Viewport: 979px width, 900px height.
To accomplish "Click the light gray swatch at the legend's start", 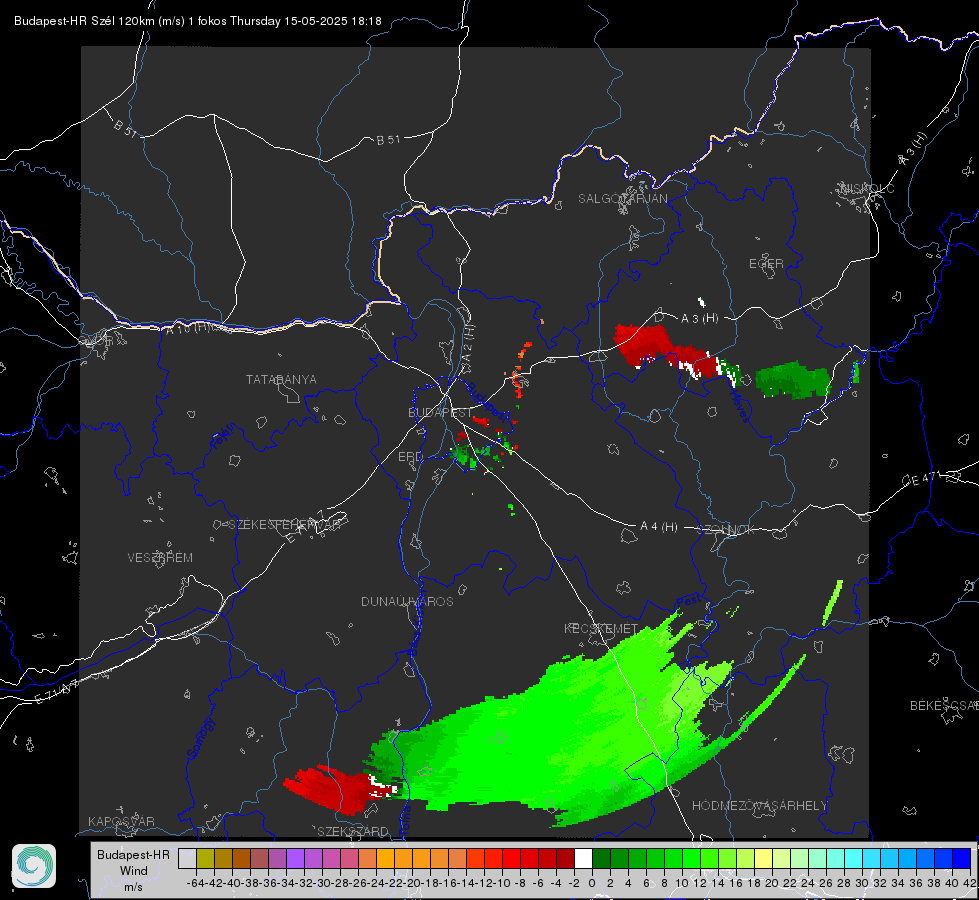I will point(187,858).
